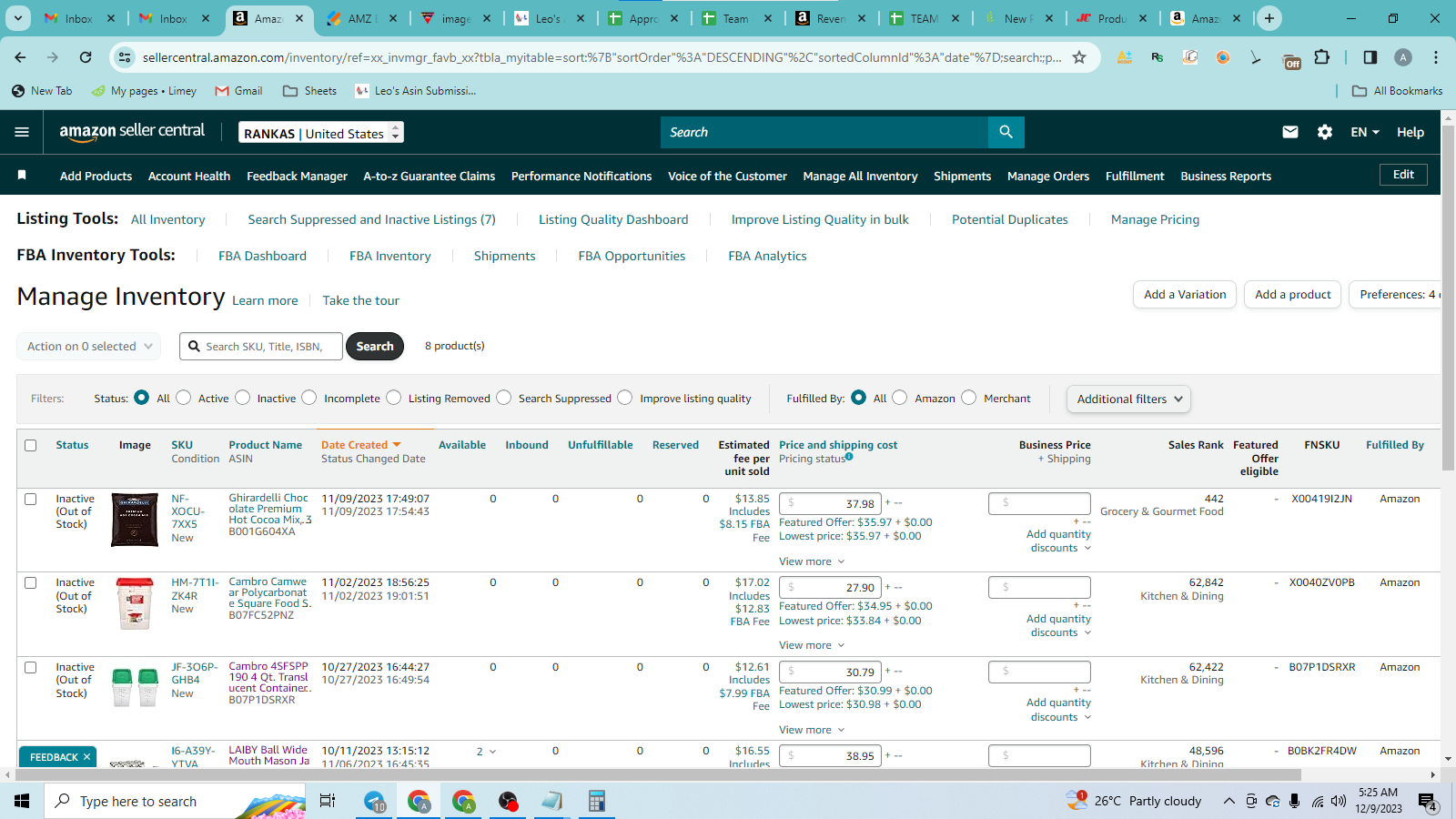Open Business Reports in the nav bar
Image resolution: width=1456 pixels, height=819 pixels.
tap(1226, 177)
